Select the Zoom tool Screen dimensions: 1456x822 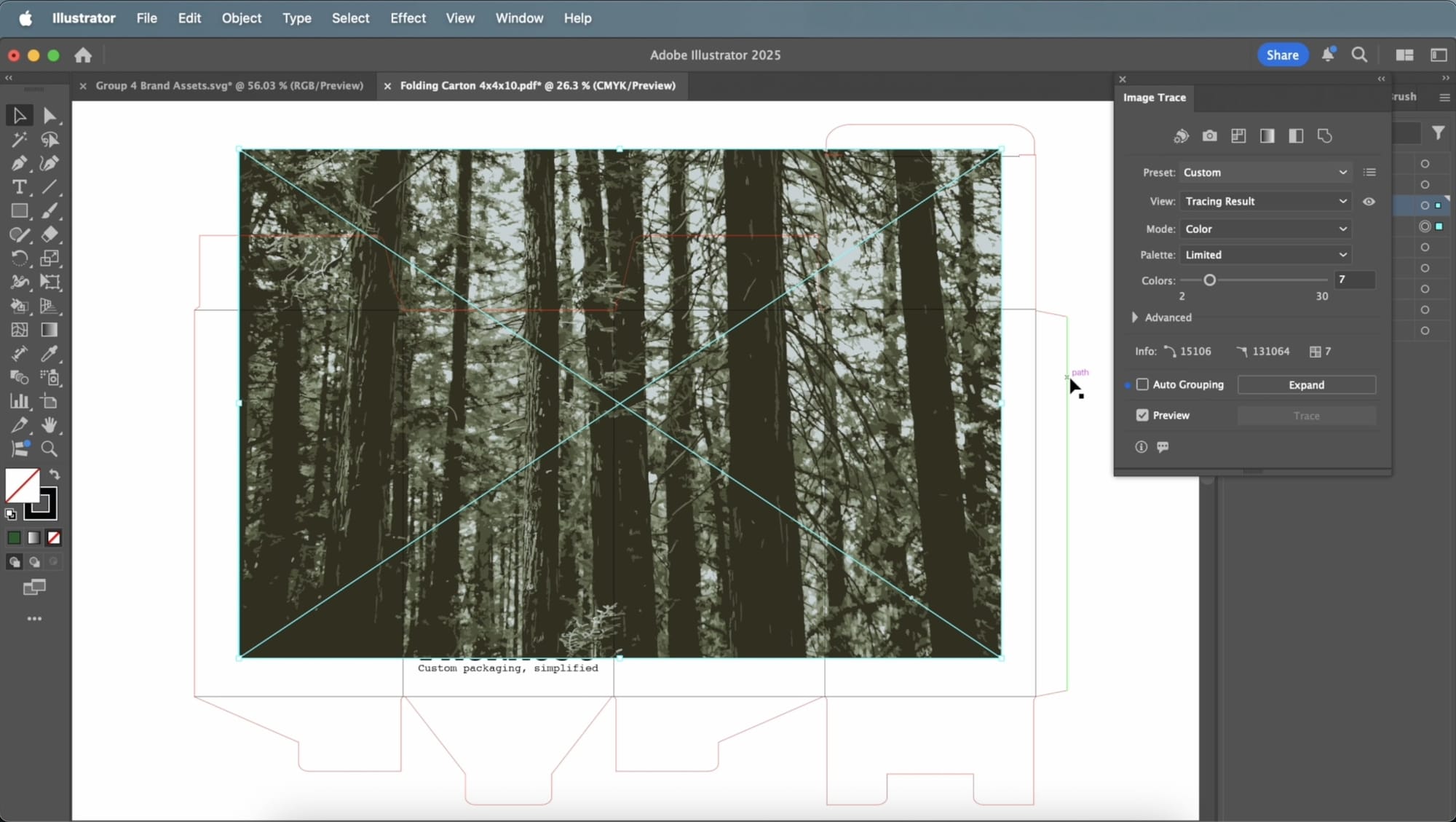click(x=50, y=448)
